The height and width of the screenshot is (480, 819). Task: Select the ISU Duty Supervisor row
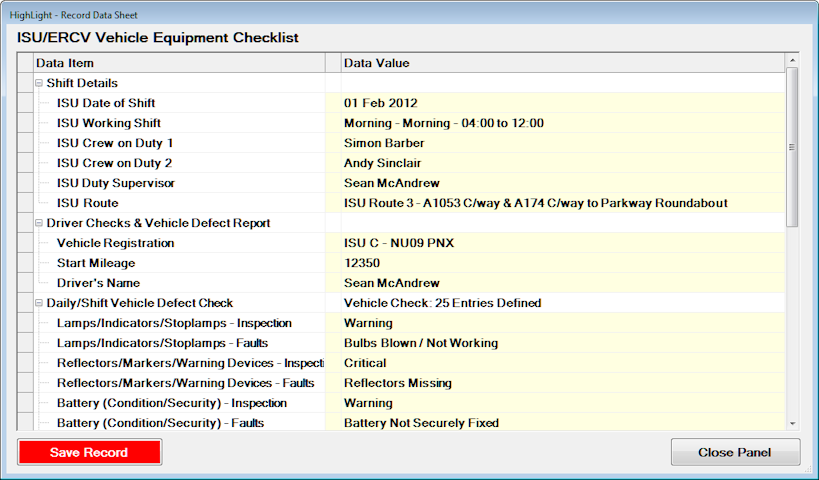115,183
